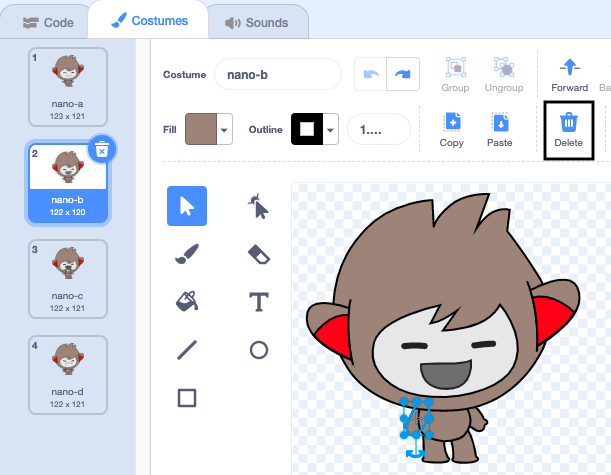Open the Fill color dropdown
The height and width of the screenshot is (475, 611).
pyautogui.click(x=225, y=129)
